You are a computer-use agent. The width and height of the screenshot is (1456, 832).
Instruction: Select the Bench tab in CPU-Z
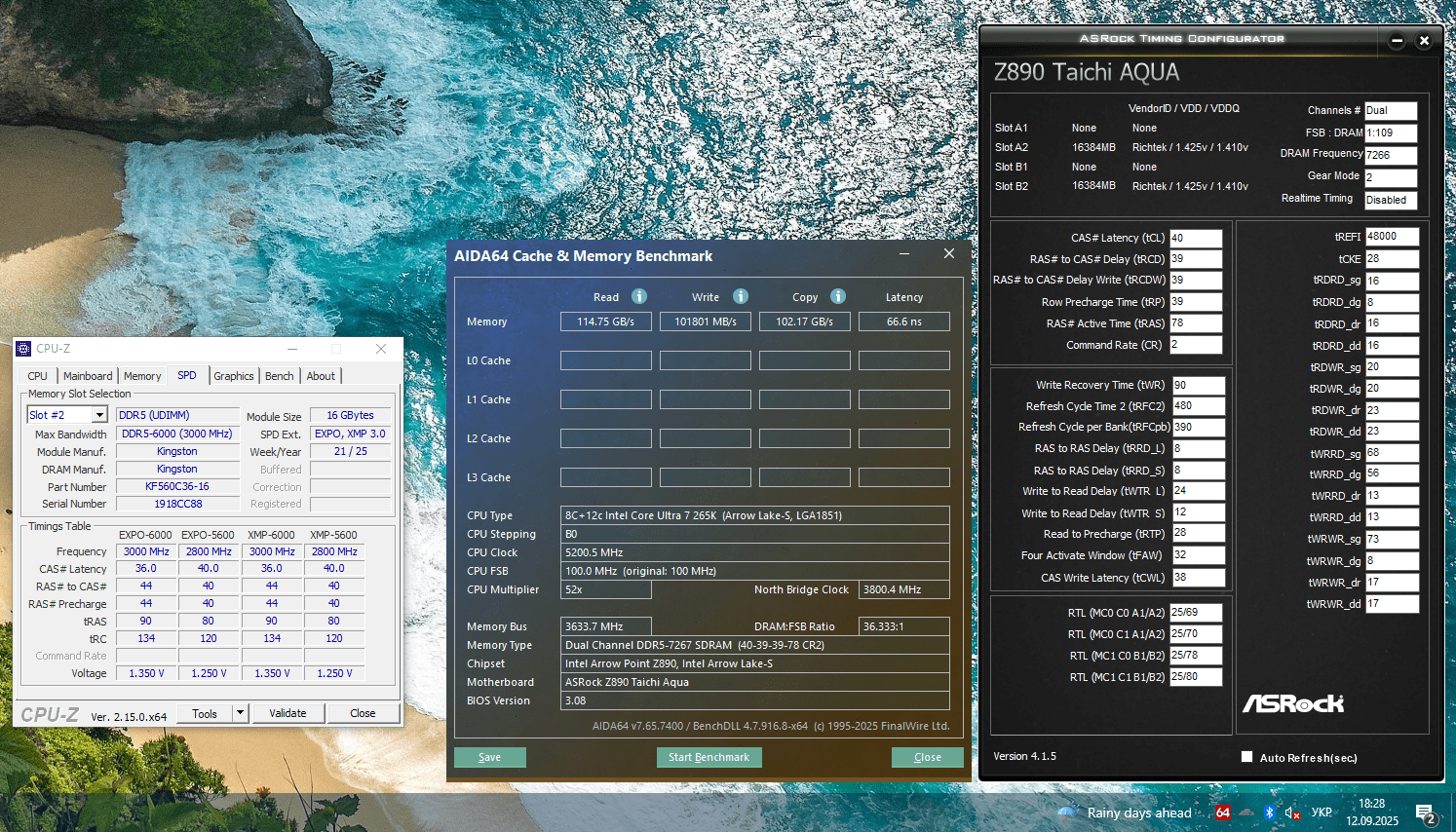coord(279,376)
